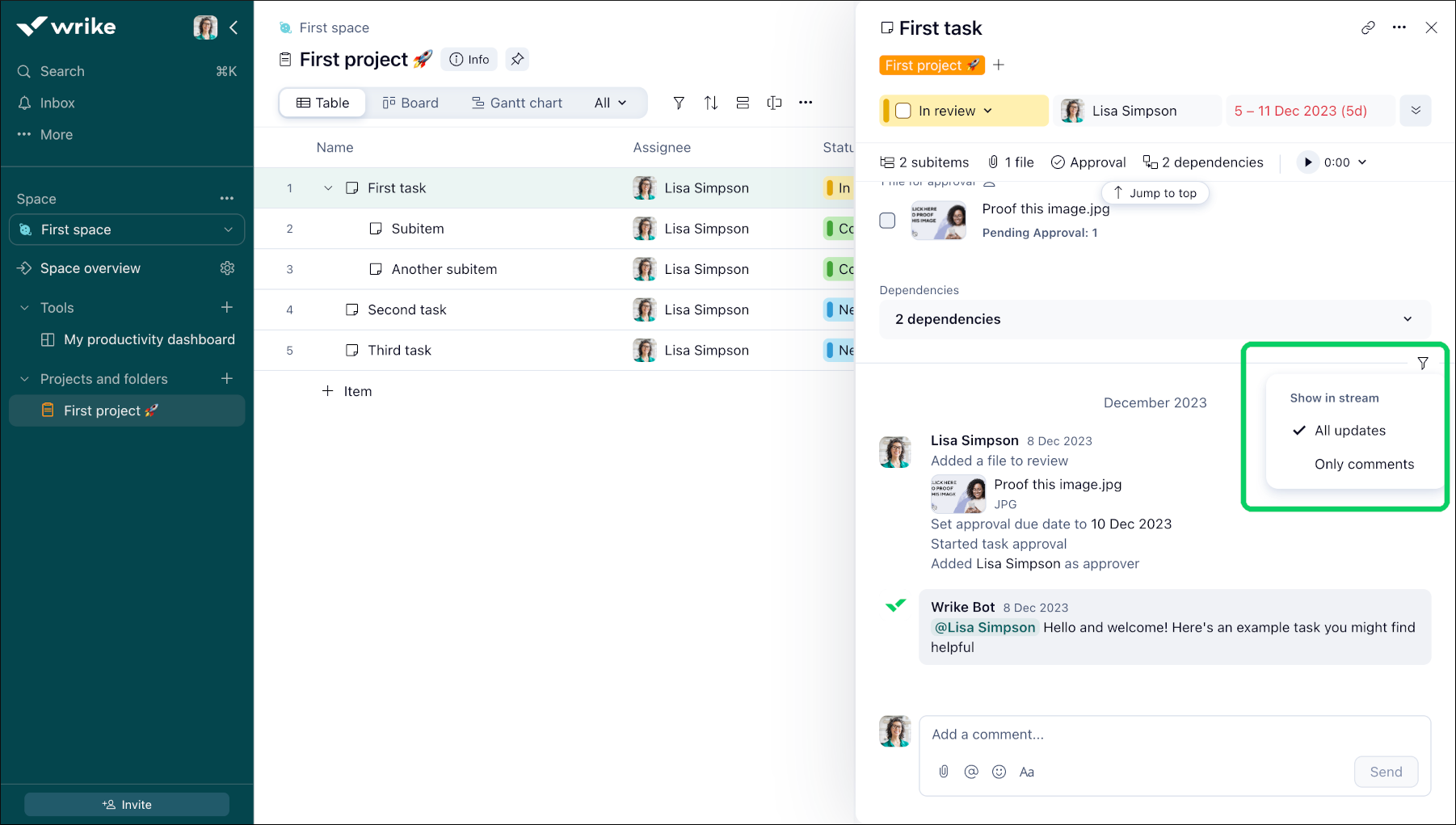Open the timer options dropdown
Viewport: 1456px width, 825px height.
tap(1362, 162)
